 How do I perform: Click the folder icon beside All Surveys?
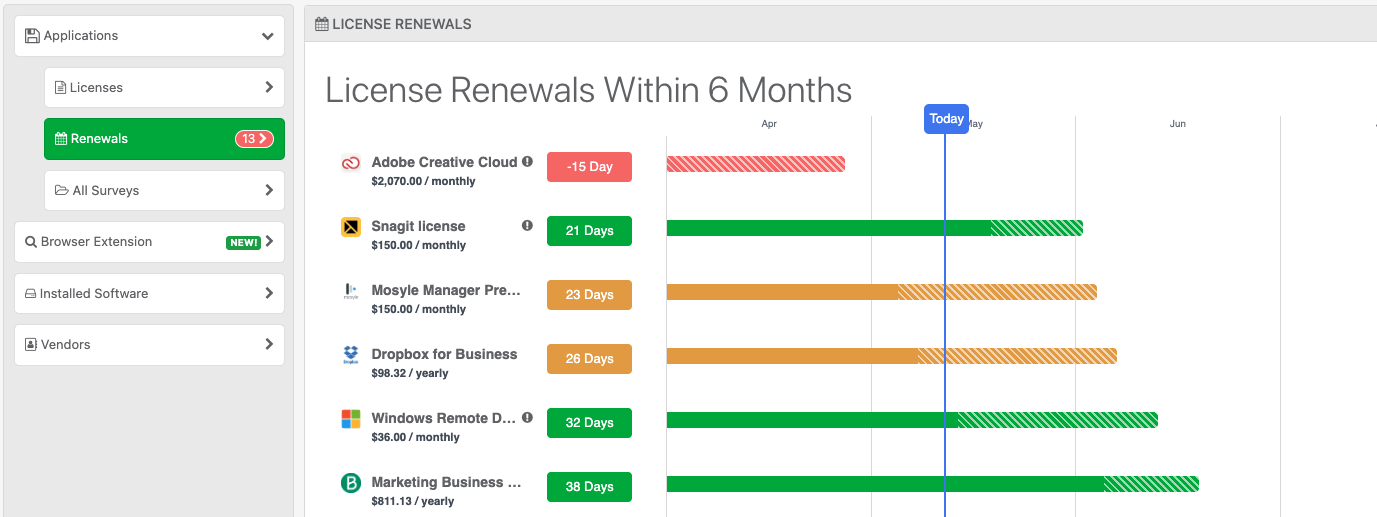click(x=62, y=190)
